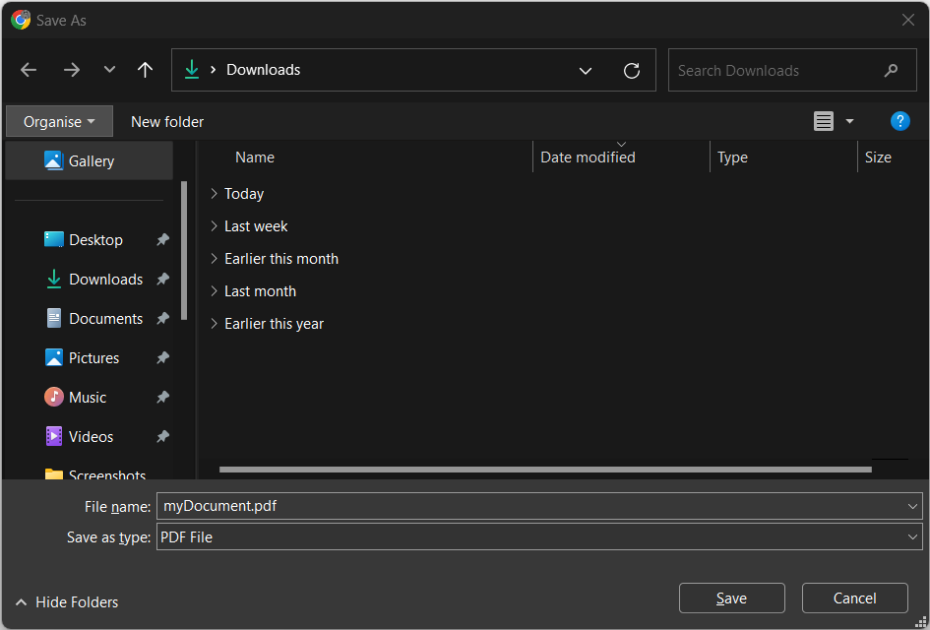Viewport: 930px width, 630px height.
Task: Click the pin icon next to Desktop
Action: (163, 240)
